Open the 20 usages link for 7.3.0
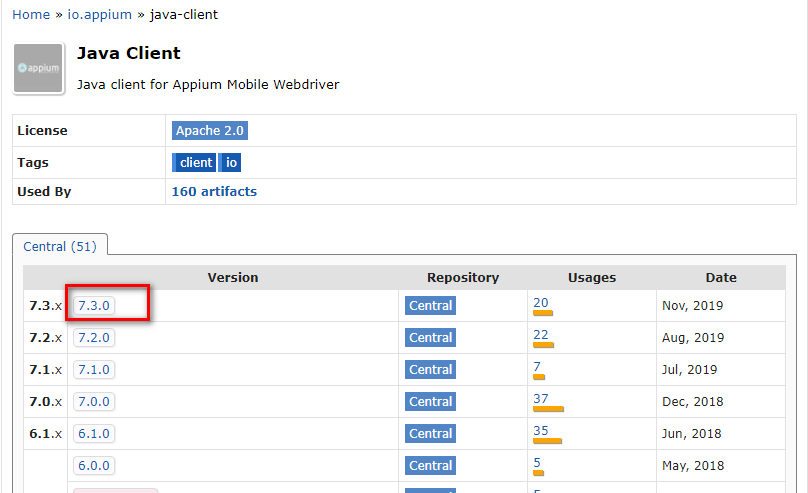The width and height of the screenshot is (808, 493). click(541, 302)
